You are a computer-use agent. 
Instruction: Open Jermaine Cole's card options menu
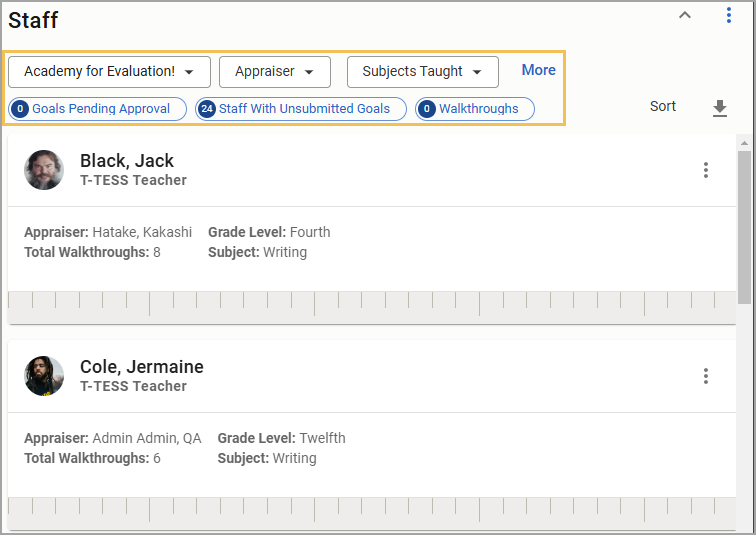coord(706,376)
